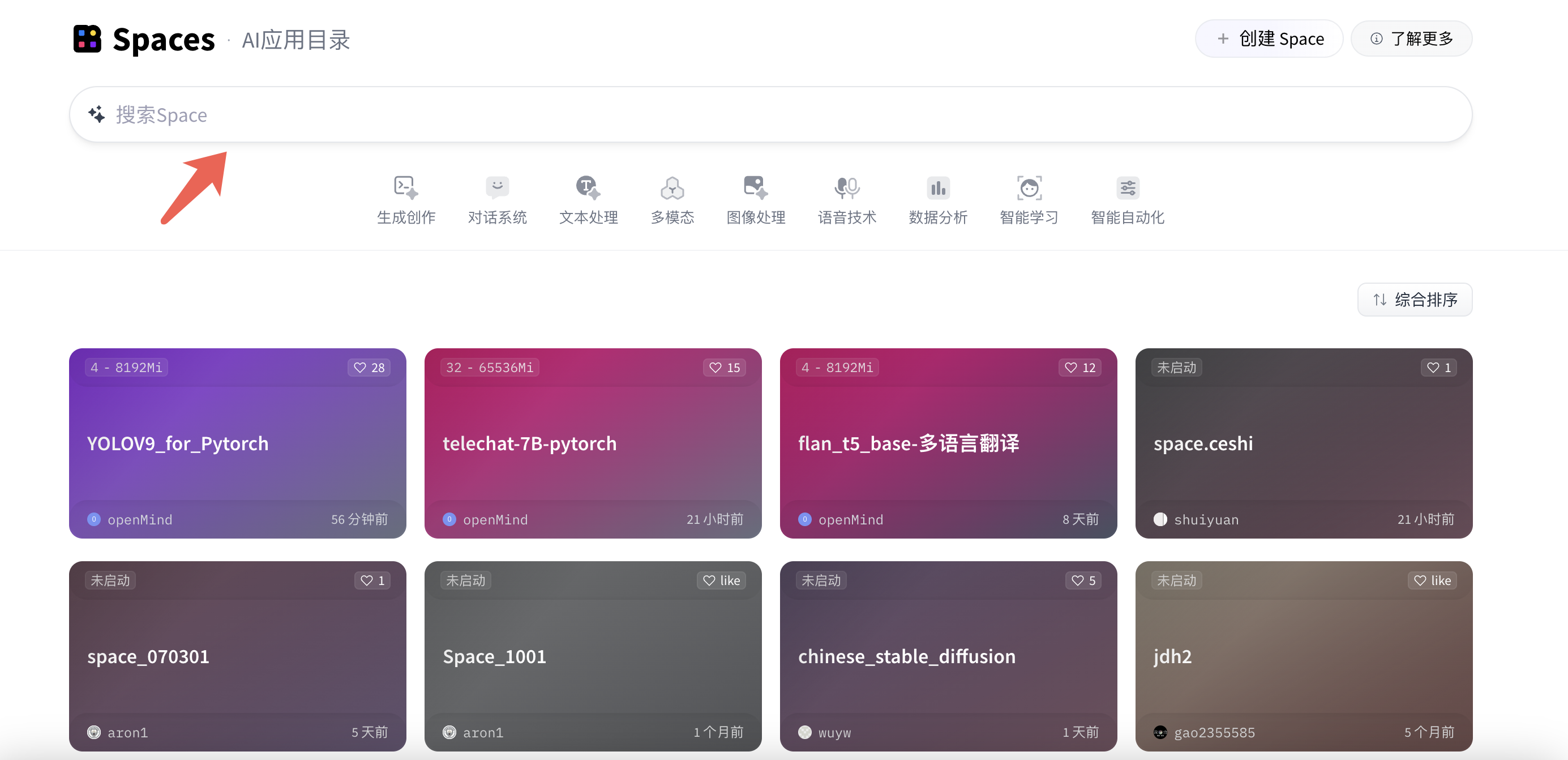Click shuiyuan author name
Viewport: 1568px width, 760px height.
pyautogui.click(x=1206, y=519)
